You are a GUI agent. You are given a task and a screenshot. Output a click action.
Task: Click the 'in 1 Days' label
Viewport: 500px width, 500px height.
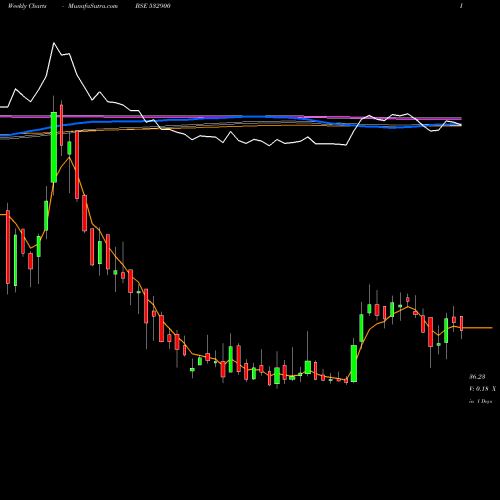click(481, 401)
